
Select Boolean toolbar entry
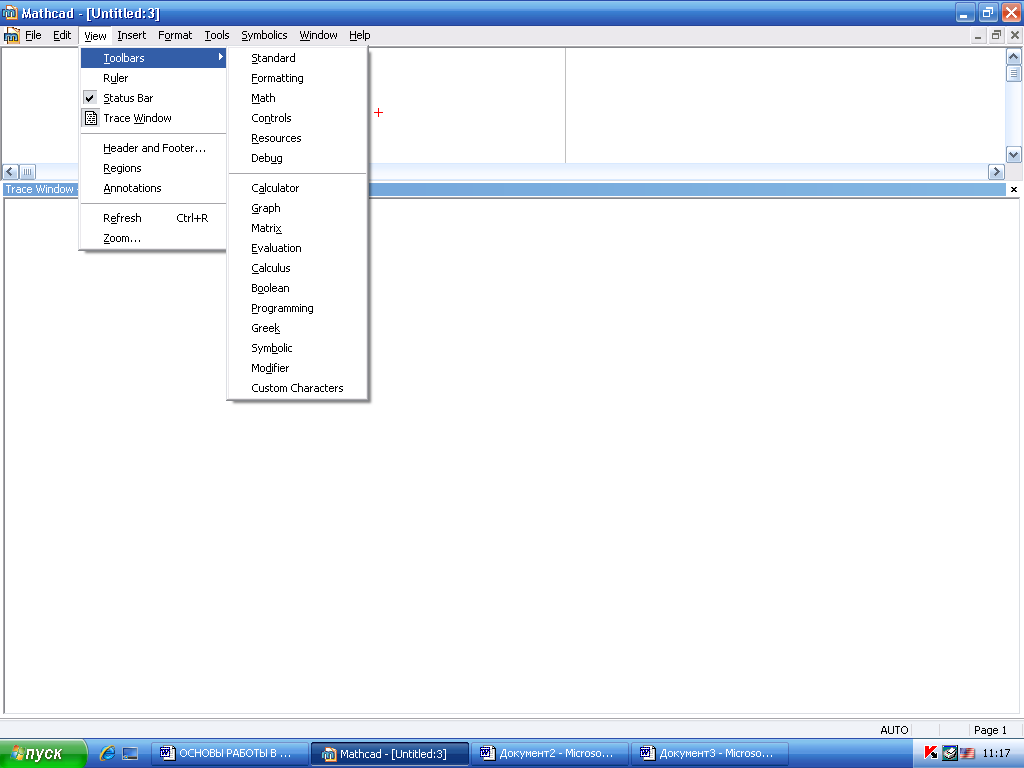tap(298, 288)
